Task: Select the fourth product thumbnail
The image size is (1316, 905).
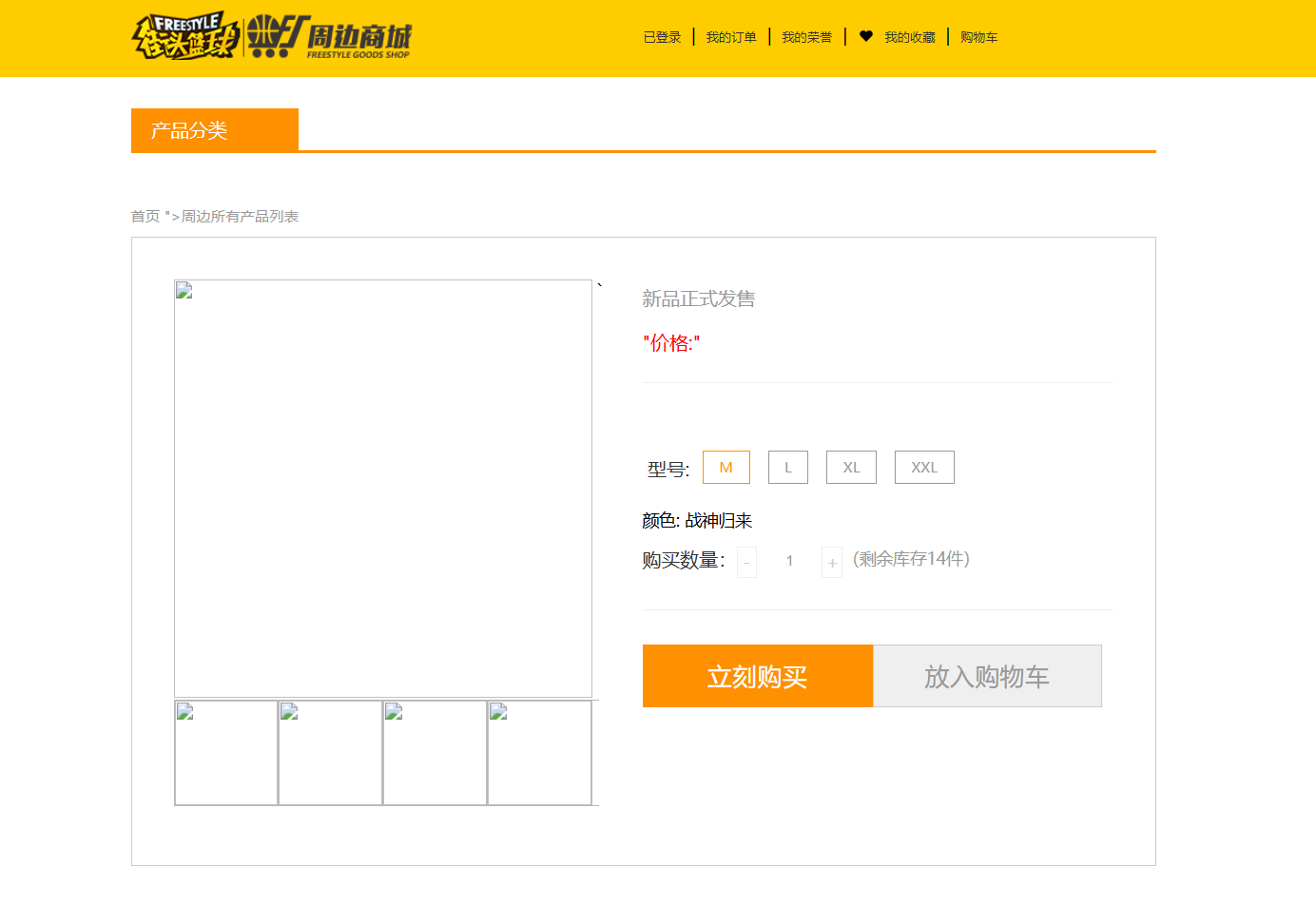Action: pyautogui.click(x=540, y=753)
